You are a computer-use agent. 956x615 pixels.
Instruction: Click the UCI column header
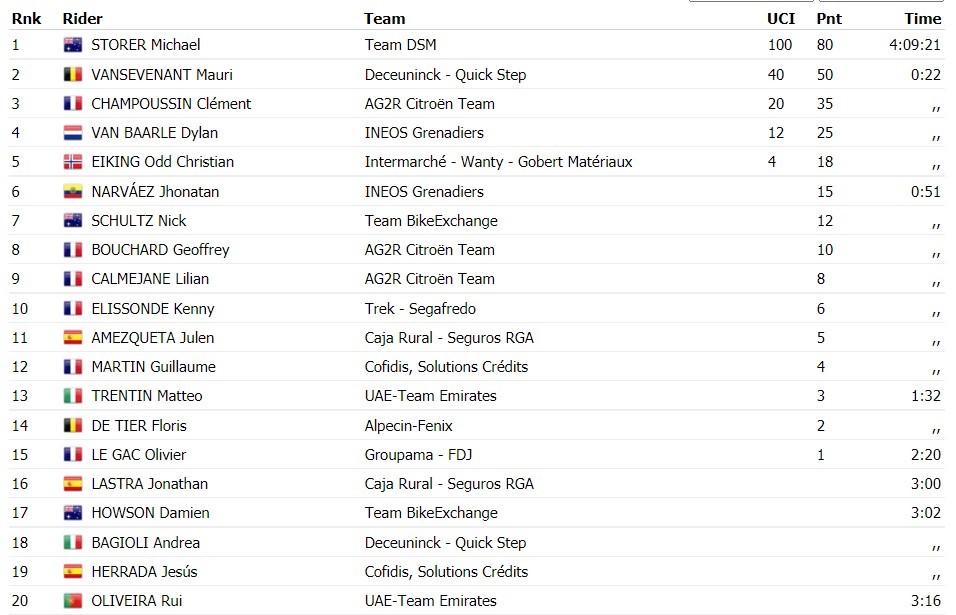click(x=781, y=19)
